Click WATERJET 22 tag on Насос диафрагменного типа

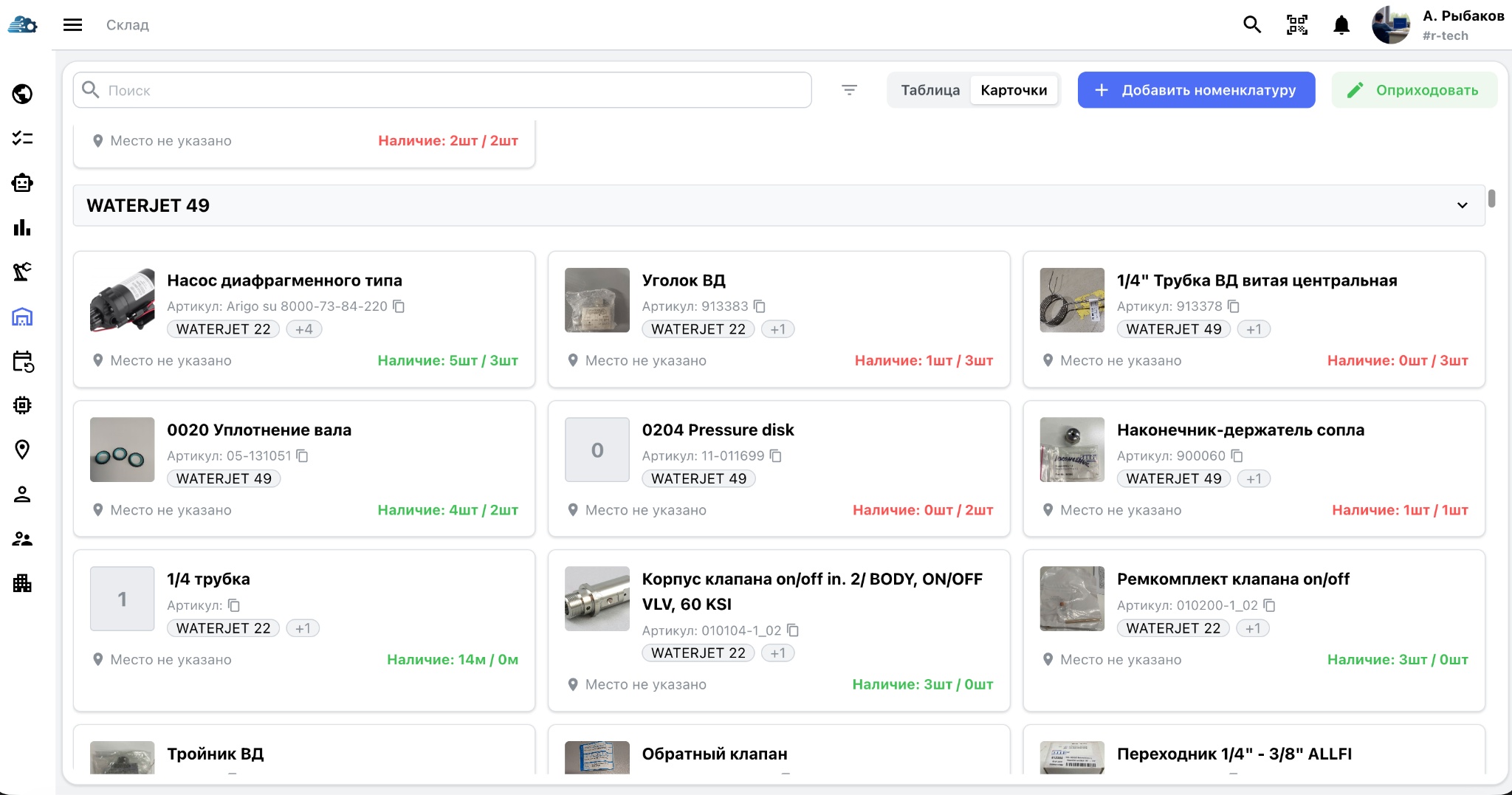(223, 329)
